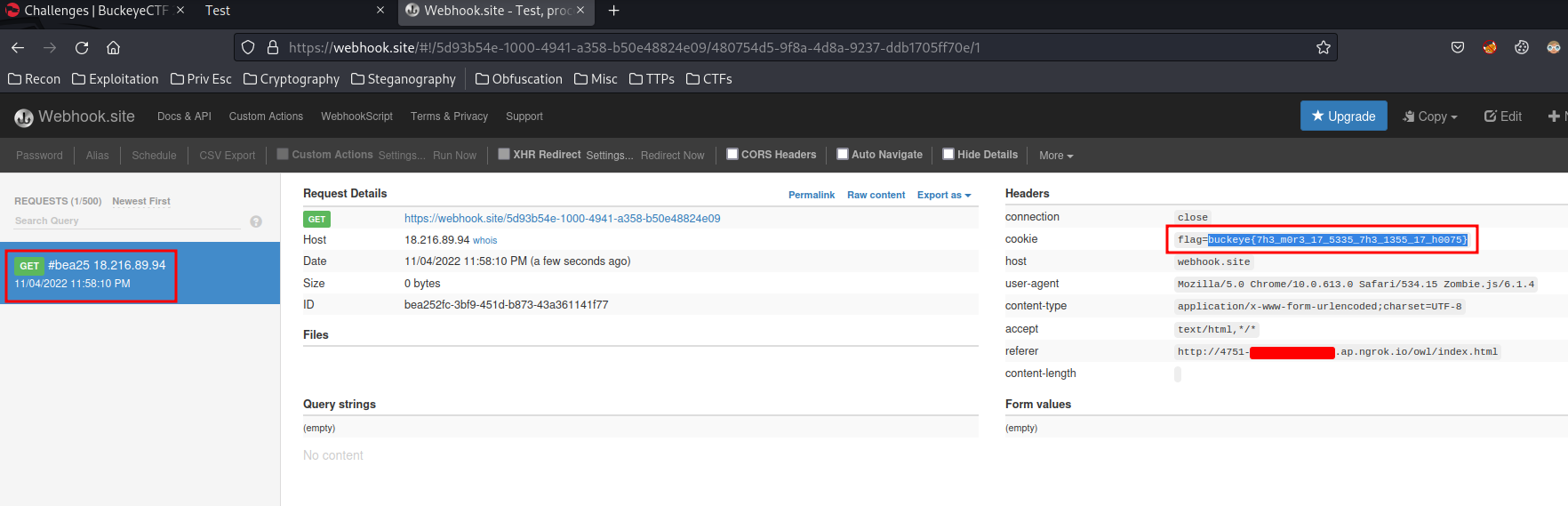Viewport: 1568px width, 506px height.
Task: Open the Schedule setting
Action: (154, 156)
